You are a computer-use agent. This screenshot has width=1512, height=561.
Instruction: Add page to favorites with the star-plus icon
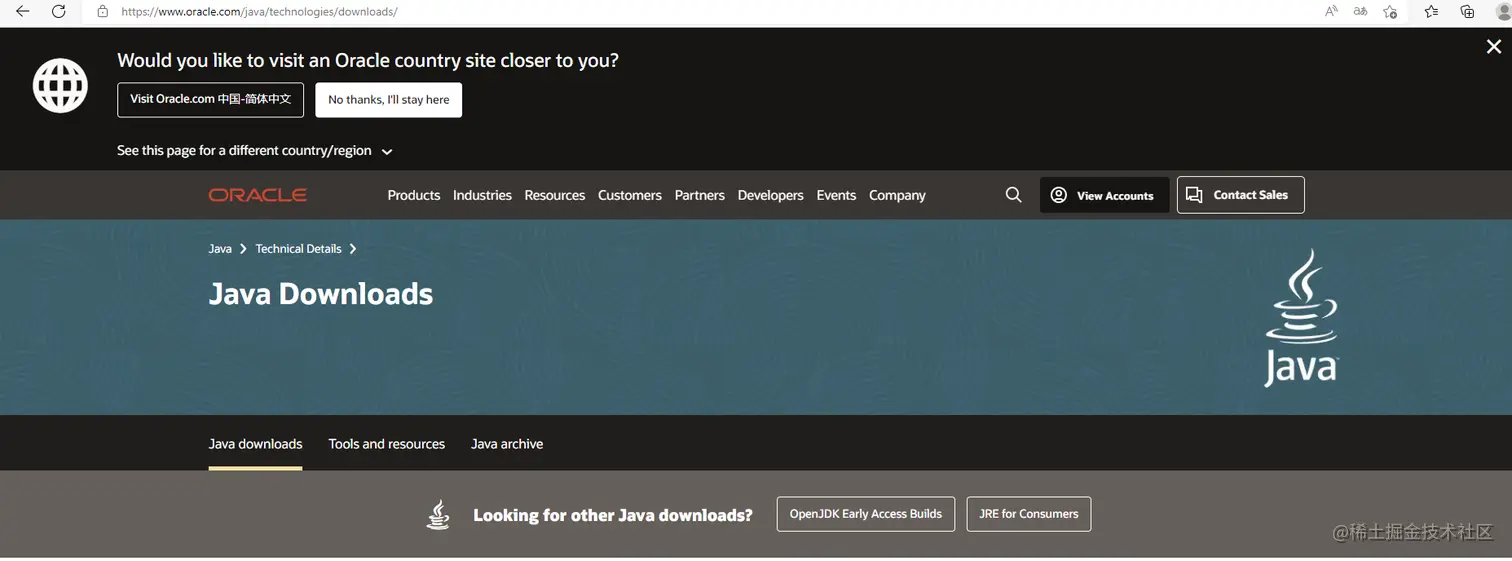click(1390, 11)
